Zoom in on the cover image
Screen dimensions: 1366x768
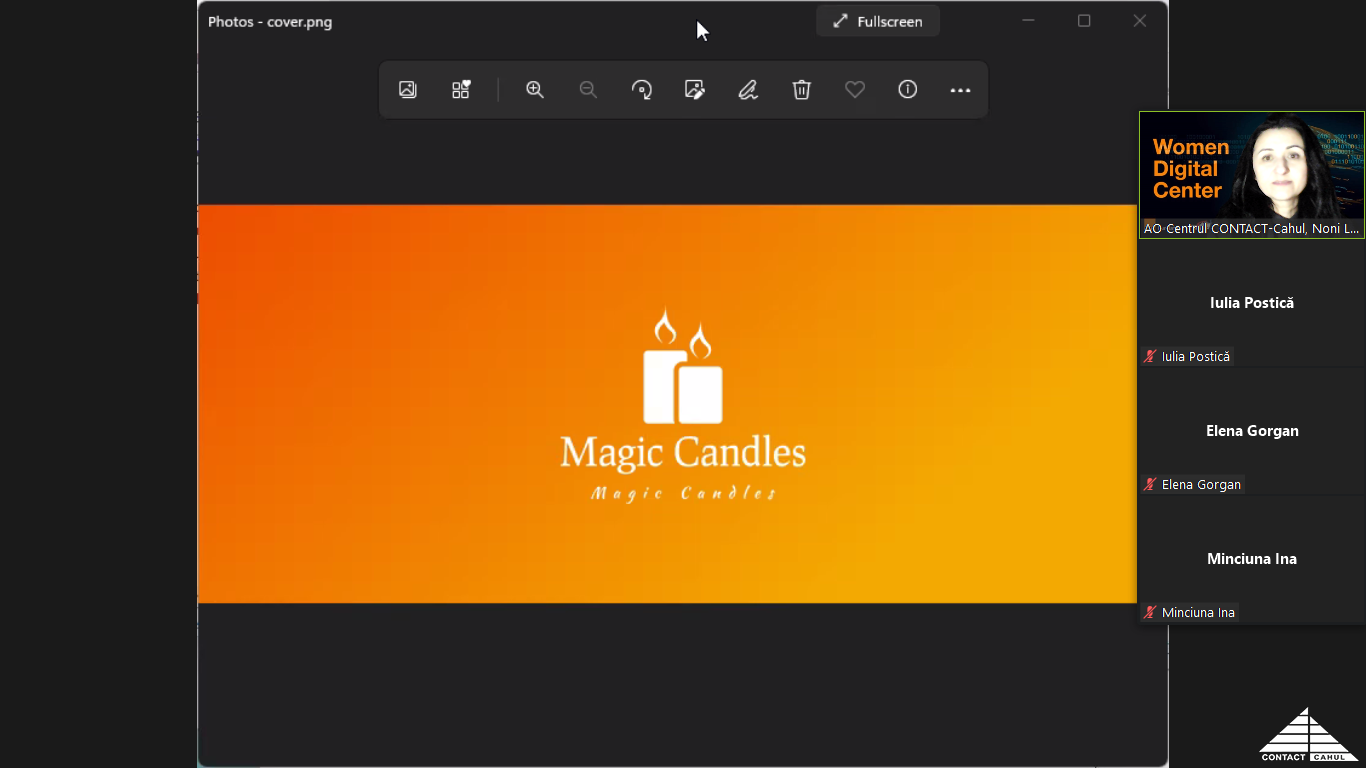click(x=535, y=90)
